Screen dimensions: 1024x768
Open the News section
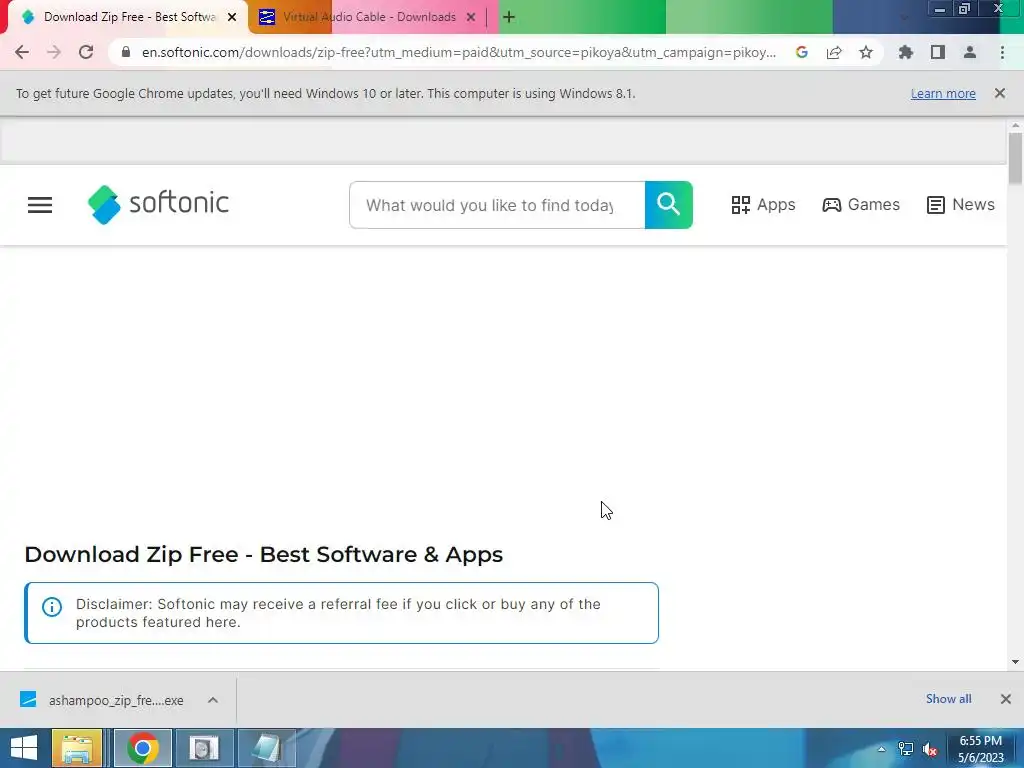pyautogui.click(x=961, y=204)
